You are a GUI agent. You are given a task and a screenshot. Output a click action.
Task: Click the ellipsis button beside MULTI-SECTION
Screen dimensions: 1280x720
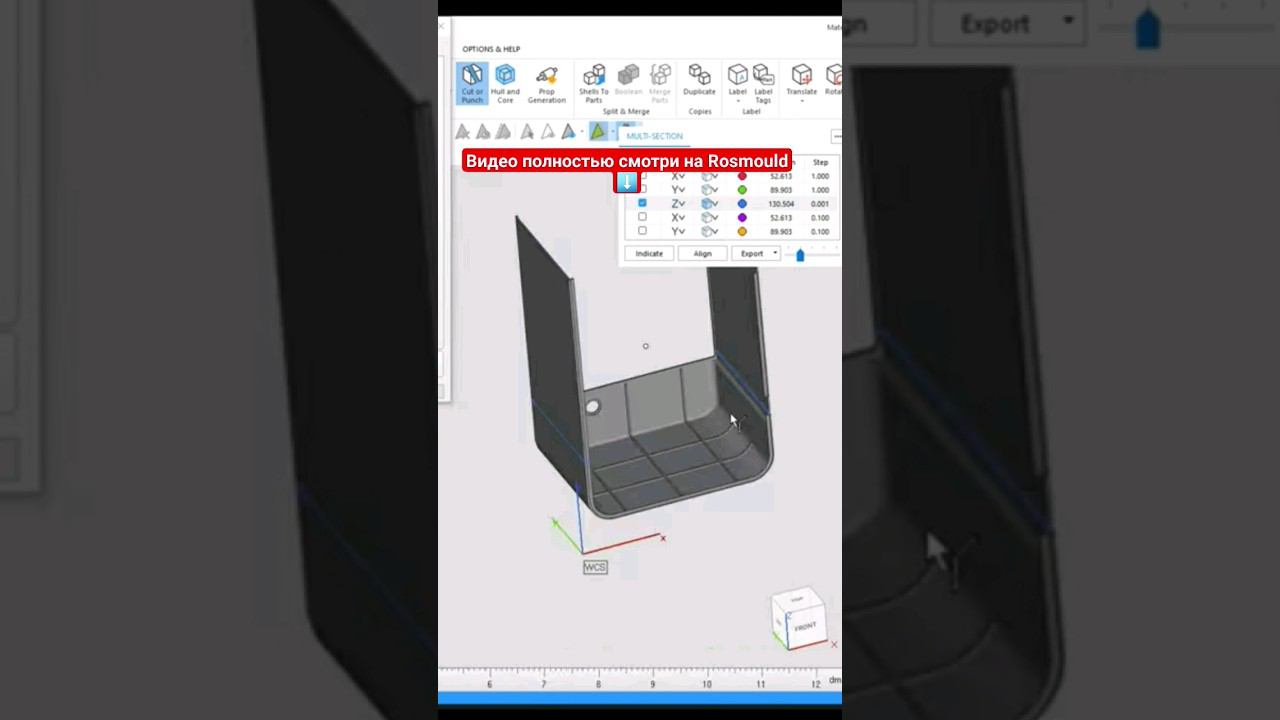pyautogui.click(x=836, y=137)
